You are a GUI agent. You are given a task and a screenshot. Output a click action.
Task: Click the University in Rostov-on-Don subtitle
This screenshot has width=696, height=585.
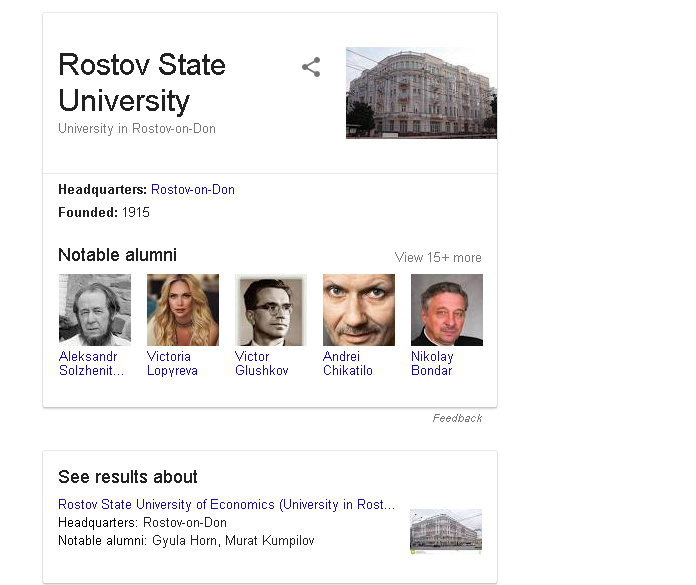tap(137, 129)
